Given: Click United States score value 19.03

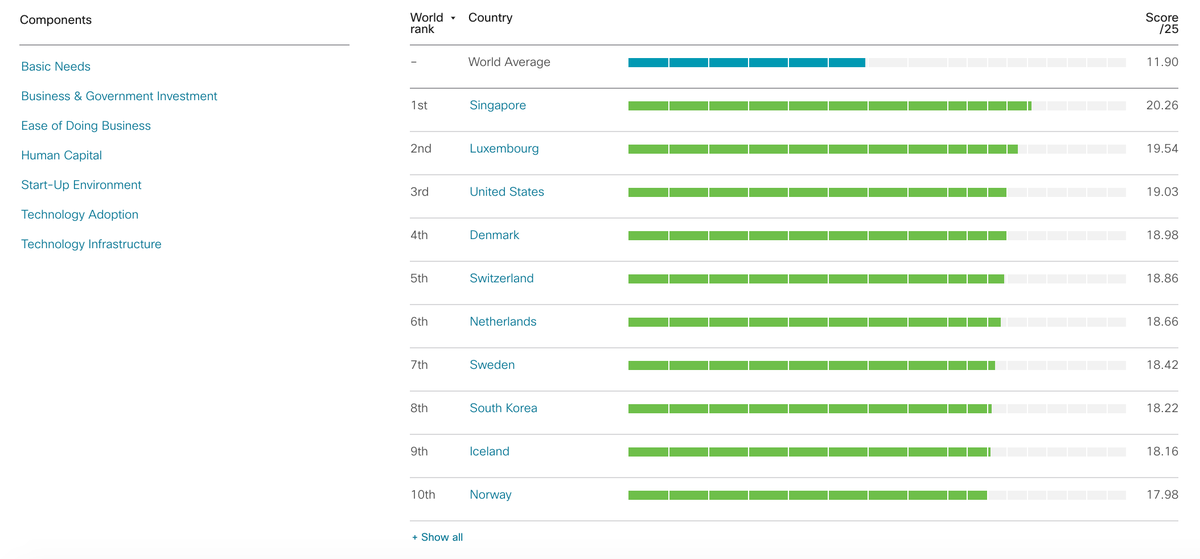Looking at the screenshot, I should coord(1162,191).
